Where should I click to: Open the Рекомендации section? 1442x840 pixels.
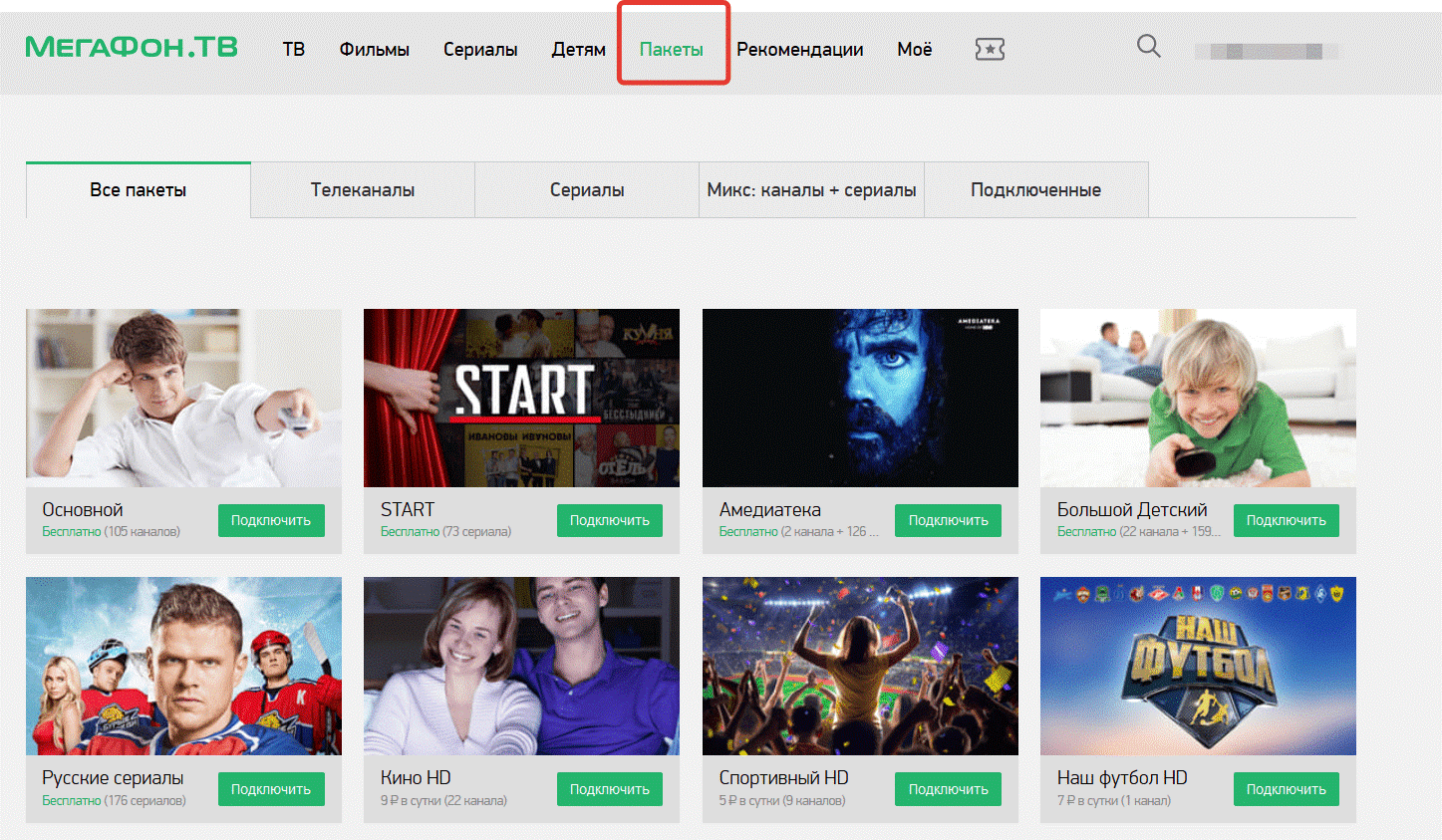coord(799,49)
